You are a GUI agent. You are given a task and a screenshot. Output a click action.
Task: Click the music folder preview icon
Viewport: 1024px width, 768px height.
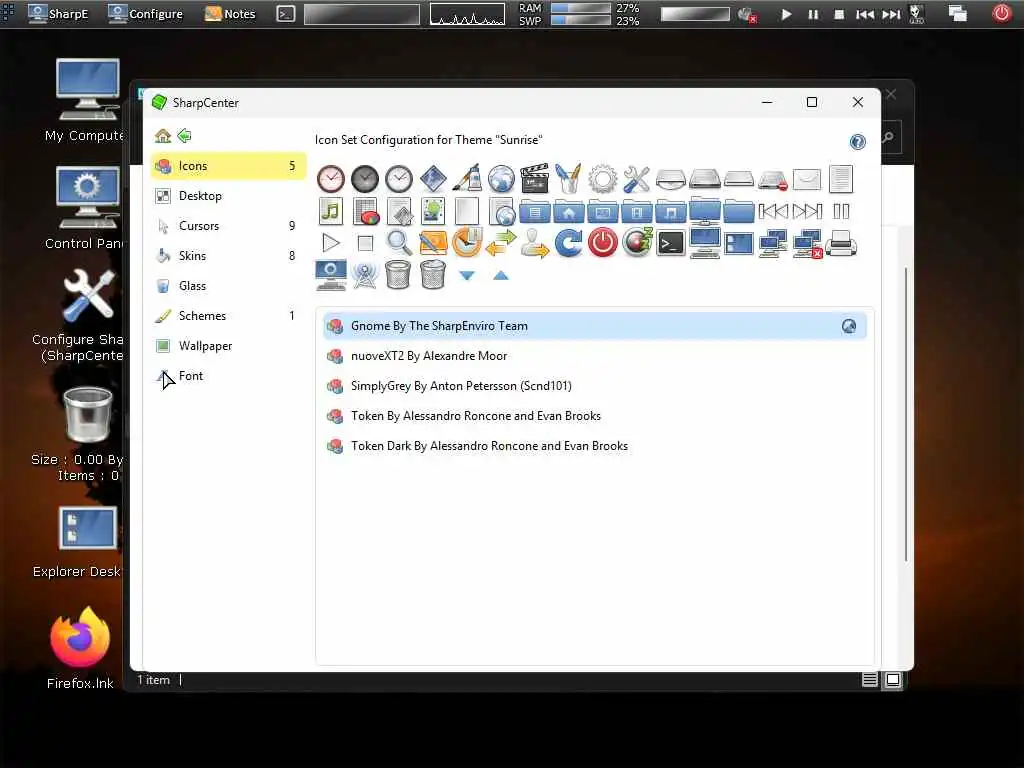670,212
